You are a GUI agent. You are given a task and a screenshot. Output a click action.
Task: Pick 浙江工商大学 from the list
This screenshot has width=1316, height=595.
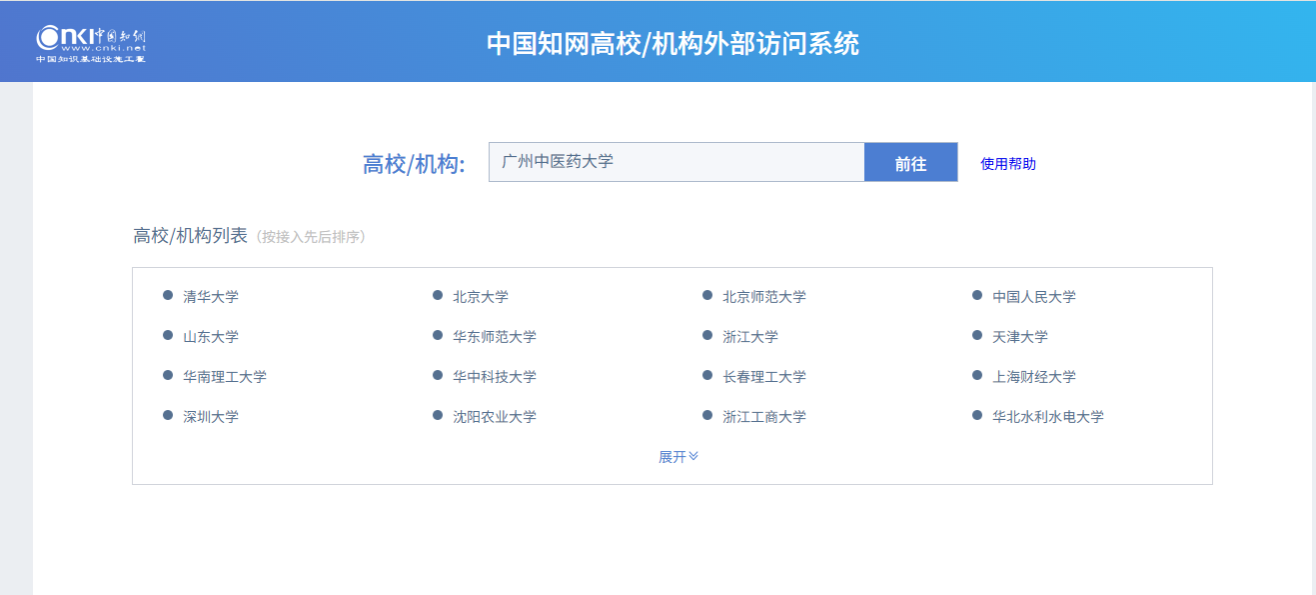tap(764, 417)
